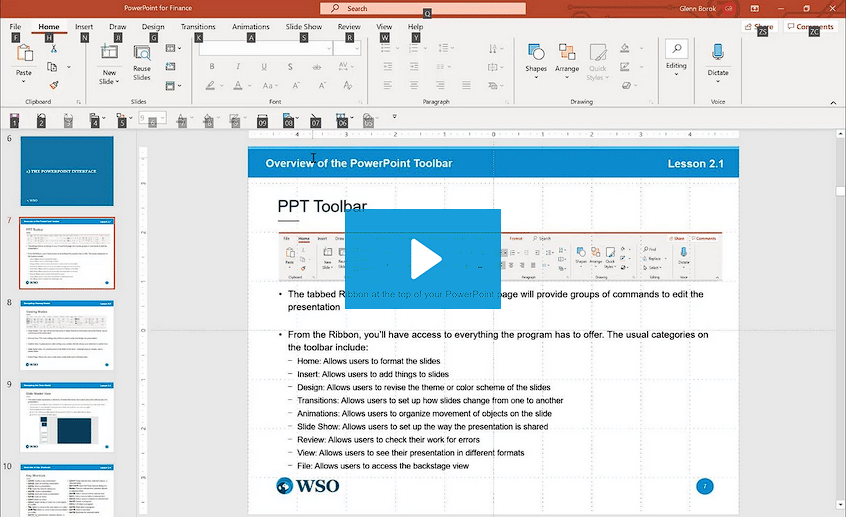Screen dimensions: 846x517
Task: Open Ribbon Display Options in title bar
Action: click(754, 8)
